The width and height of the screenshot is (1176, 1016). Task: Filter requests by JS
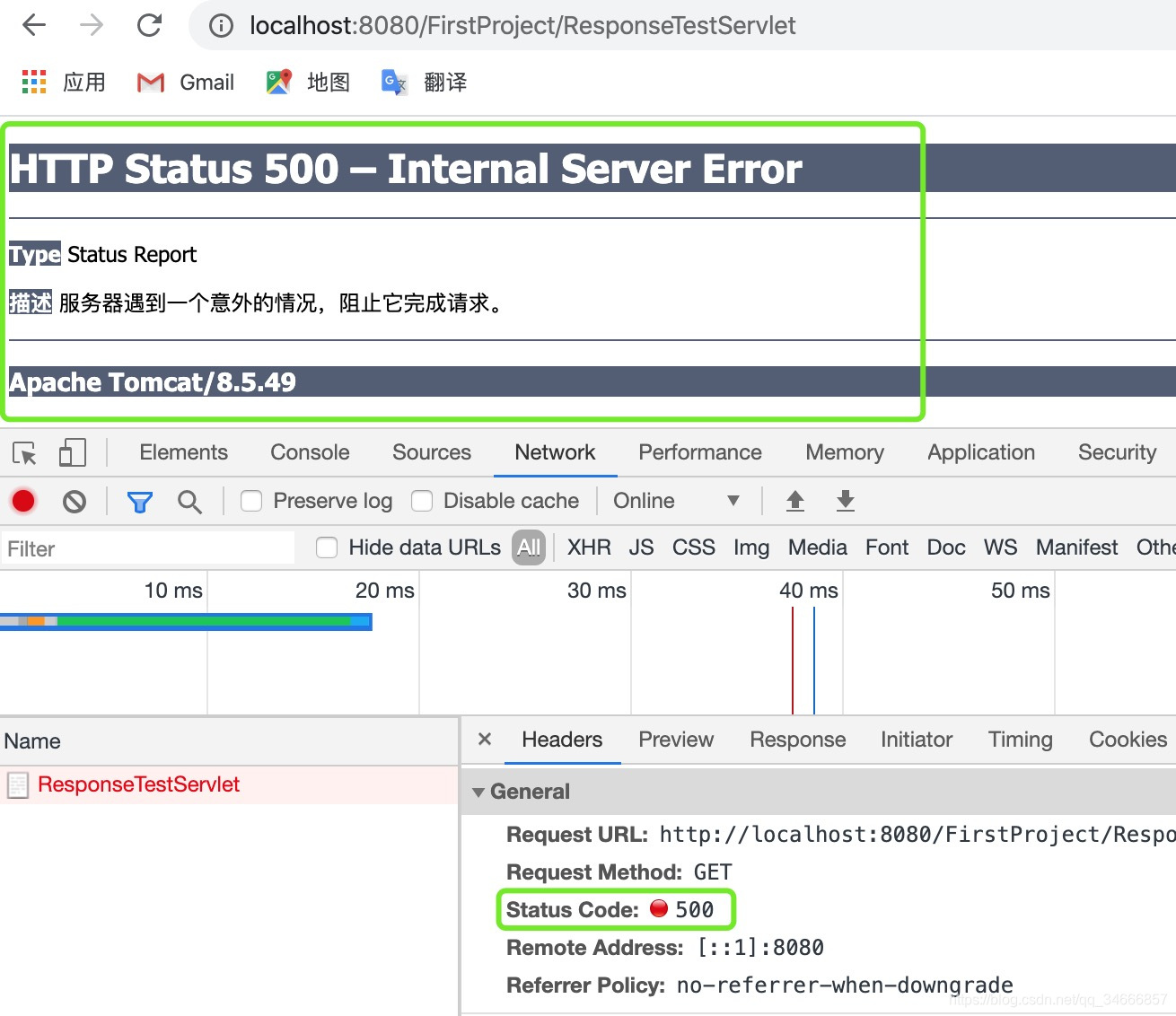point(641,547)
